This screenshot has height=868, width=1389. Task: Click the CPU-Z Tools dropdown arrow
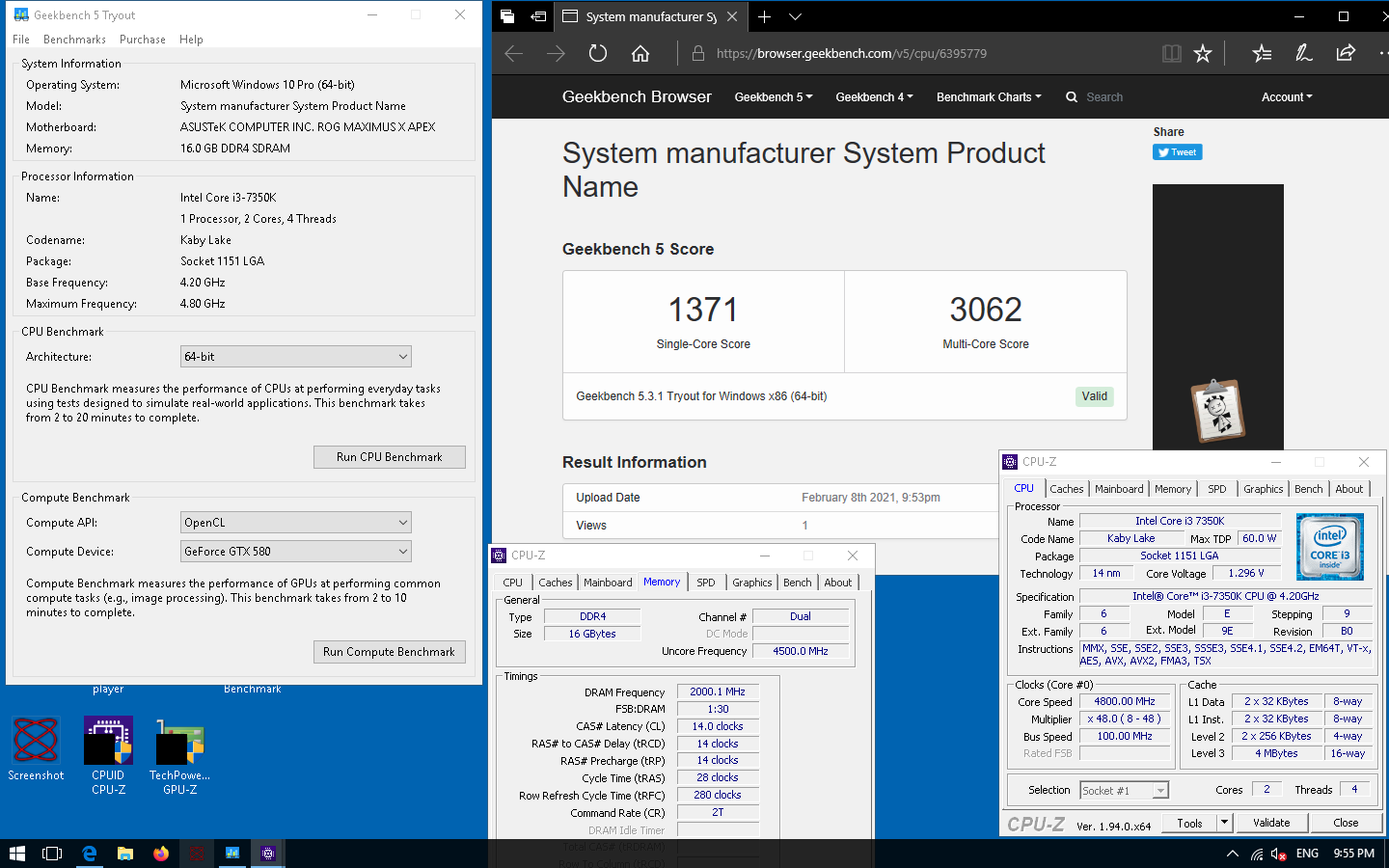point(1224,823)
